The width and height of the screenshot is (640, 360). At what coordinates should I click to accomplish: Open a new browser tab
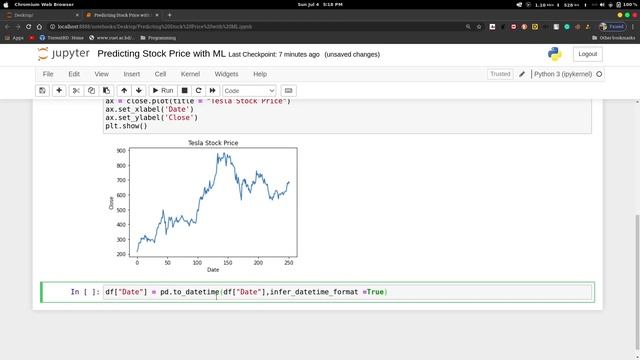[169, 15]
